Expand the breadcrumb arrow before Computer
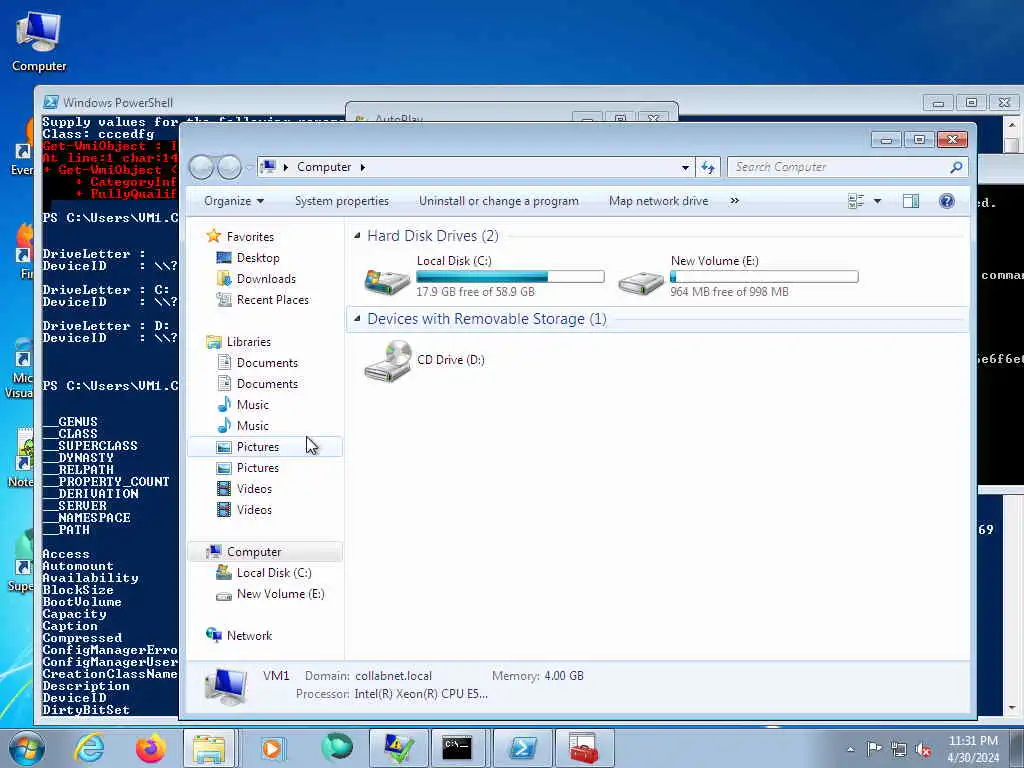The image size is (1024, 768). 285,167
